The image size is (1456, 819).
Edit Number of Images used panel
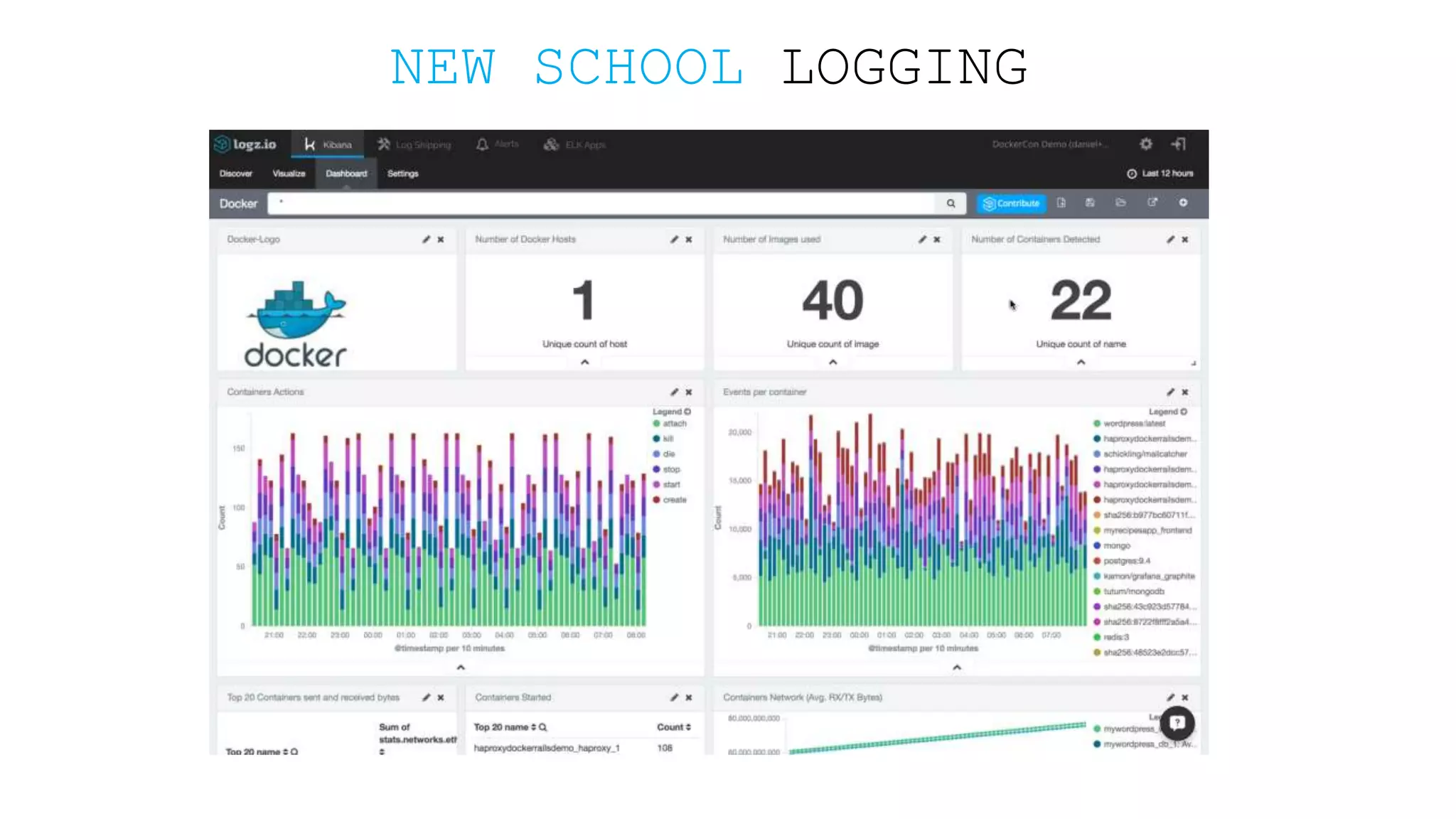(922, 240)
